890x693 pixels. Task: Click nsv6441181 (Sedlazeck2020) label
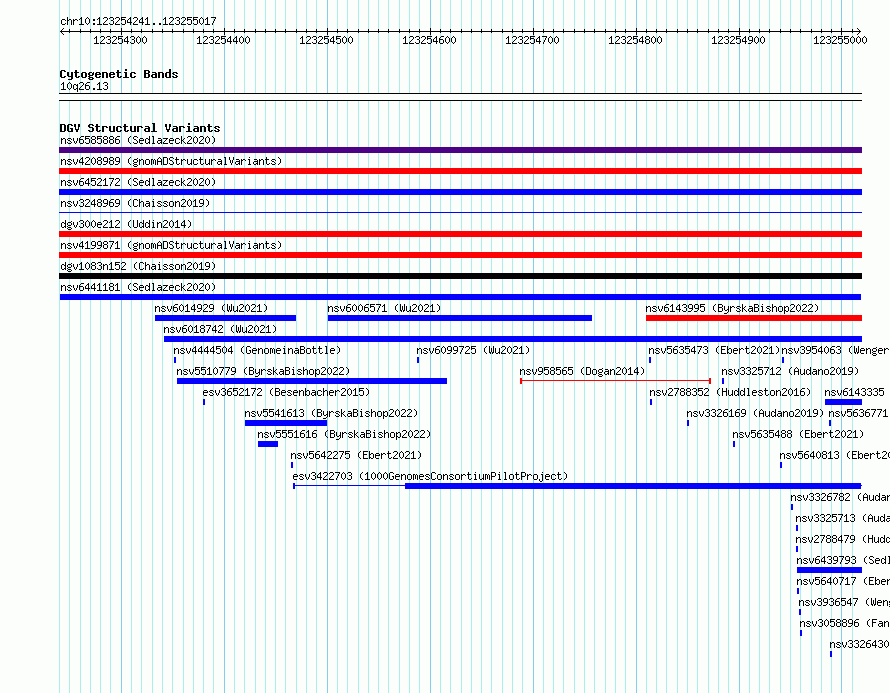coord(138,287)
